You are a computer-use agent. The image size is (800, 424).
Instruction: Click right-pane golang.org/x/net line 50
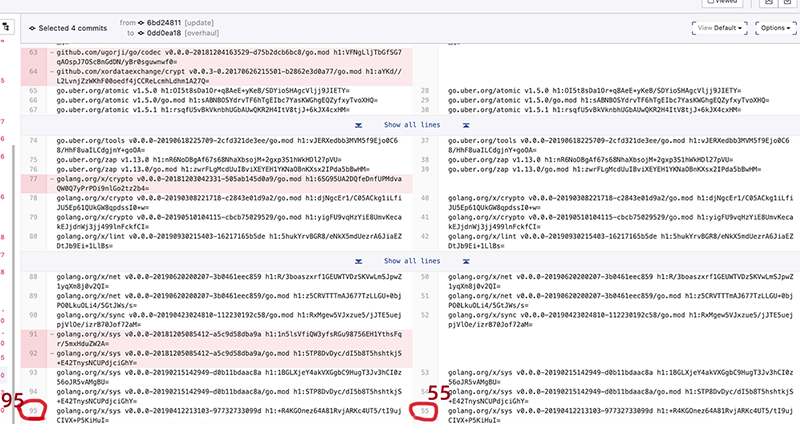point(621,281)
